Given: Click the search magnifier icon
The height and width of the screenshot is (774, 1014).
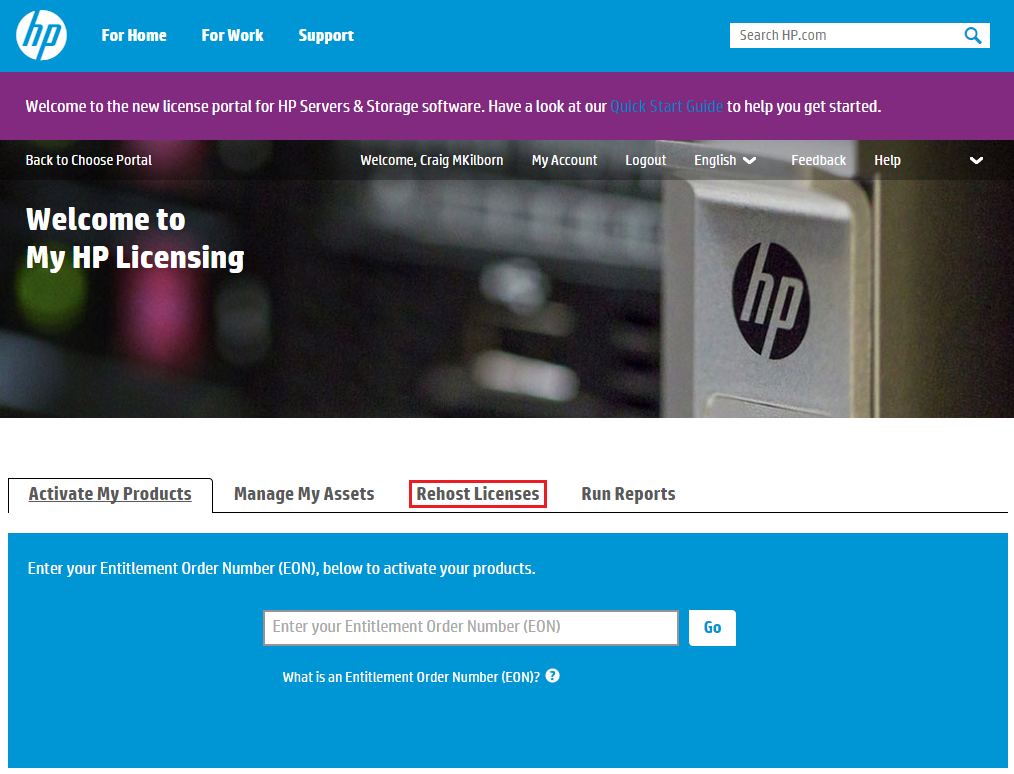Looking at the screenshot, I should [x=972, y=36].
